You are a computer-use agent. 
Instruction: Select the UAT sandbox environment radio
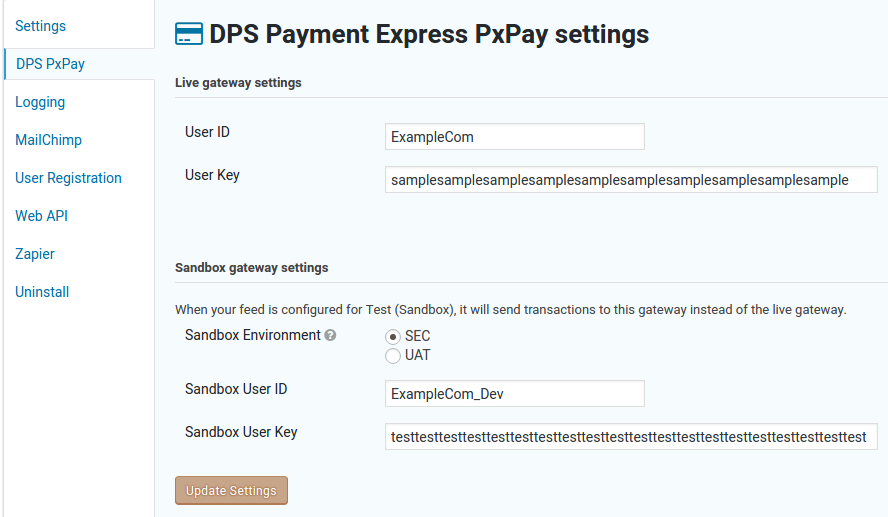pyautogui.click(x=393, y=356)
